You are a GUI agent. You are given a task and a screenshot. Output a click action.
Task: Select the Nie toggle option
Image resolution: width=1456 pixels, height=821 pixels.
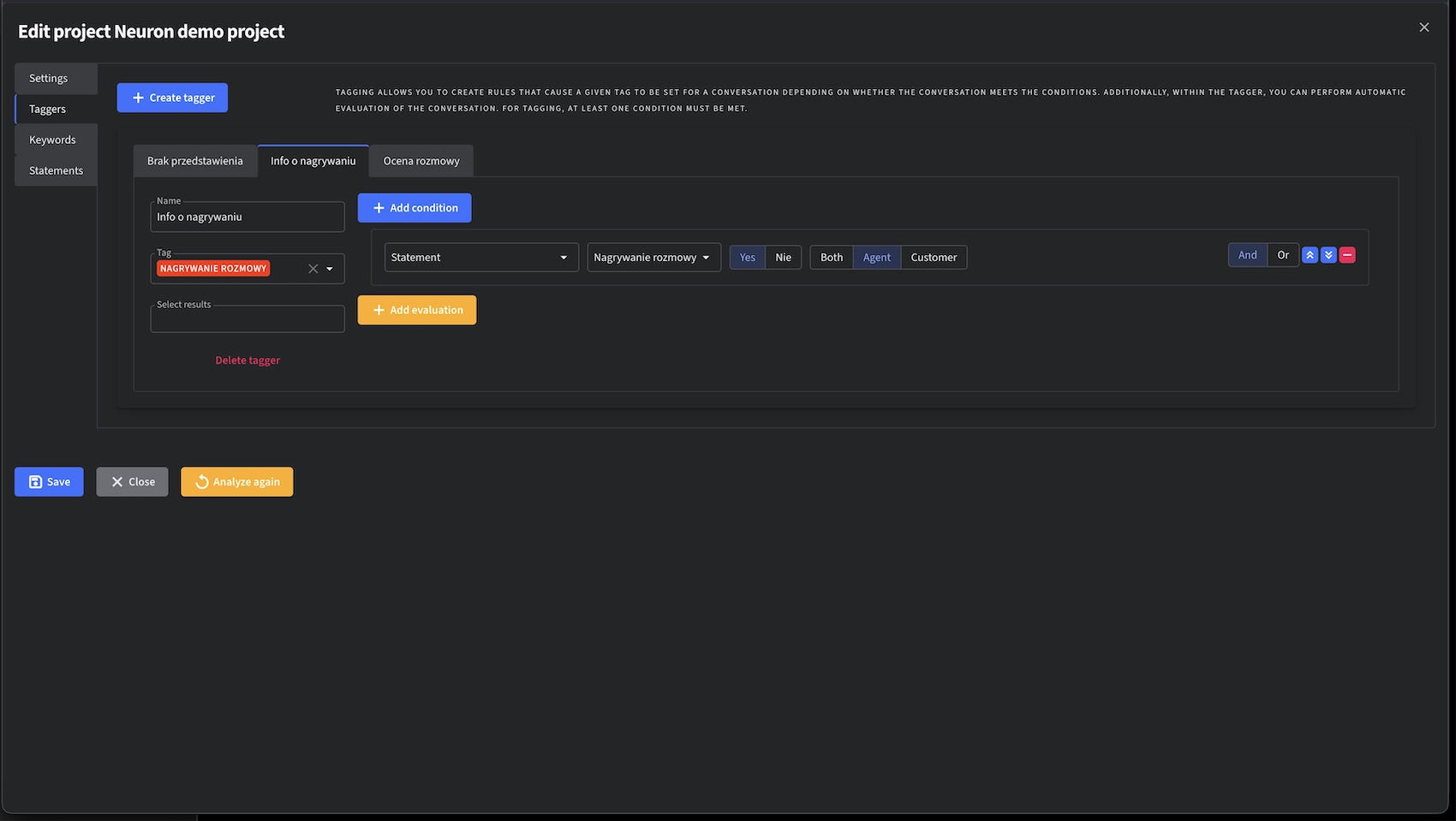[783, 257]
